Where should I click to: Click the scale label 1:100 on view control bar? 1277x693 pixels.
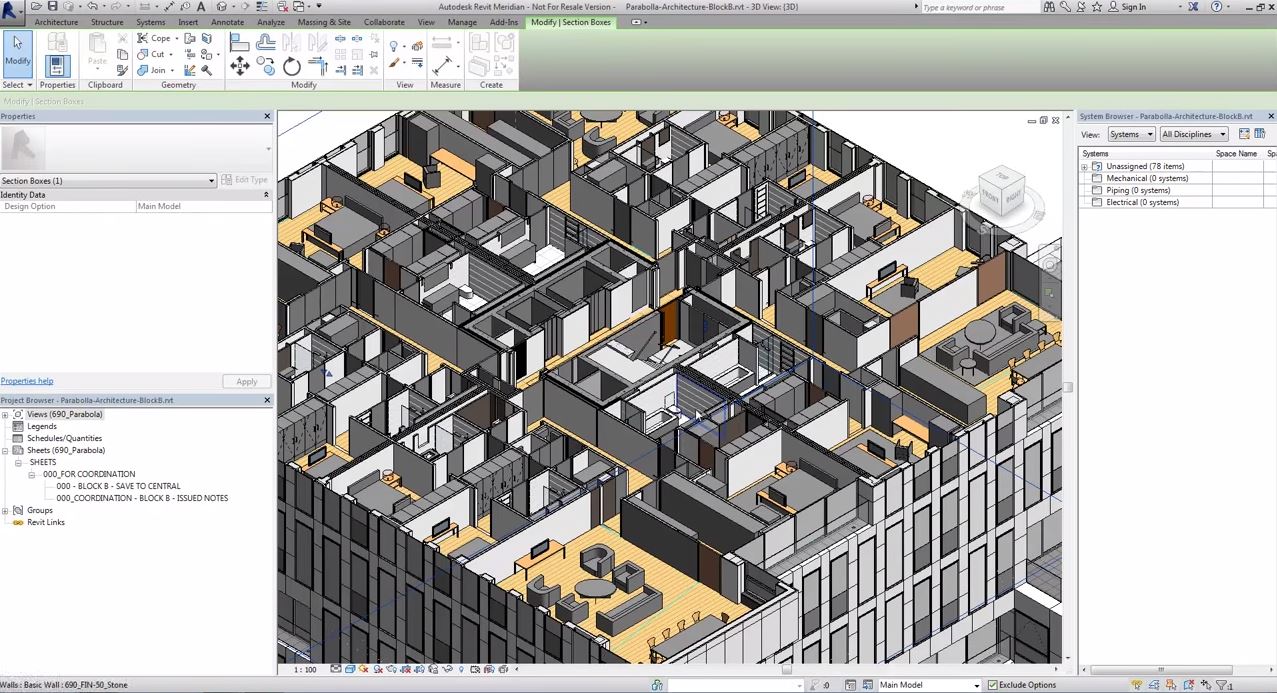pyautogui.click(x=303, y=669)
